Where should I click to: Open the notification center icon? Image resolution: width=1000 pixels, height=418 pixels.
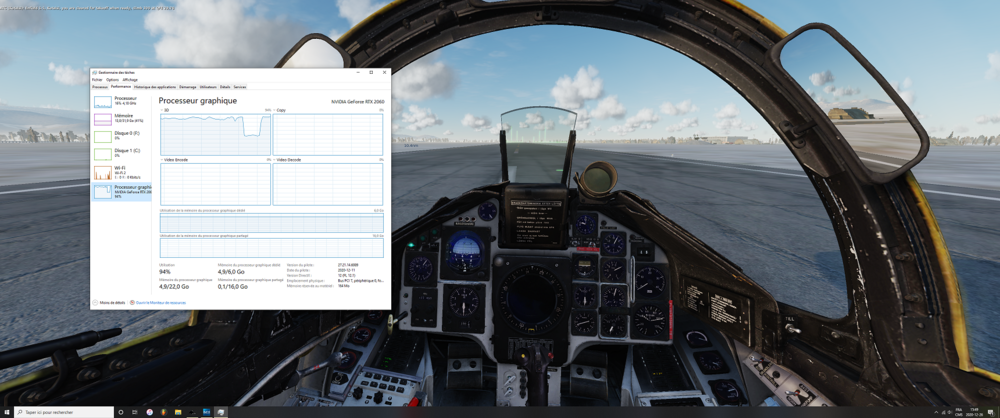click(990, 412)
